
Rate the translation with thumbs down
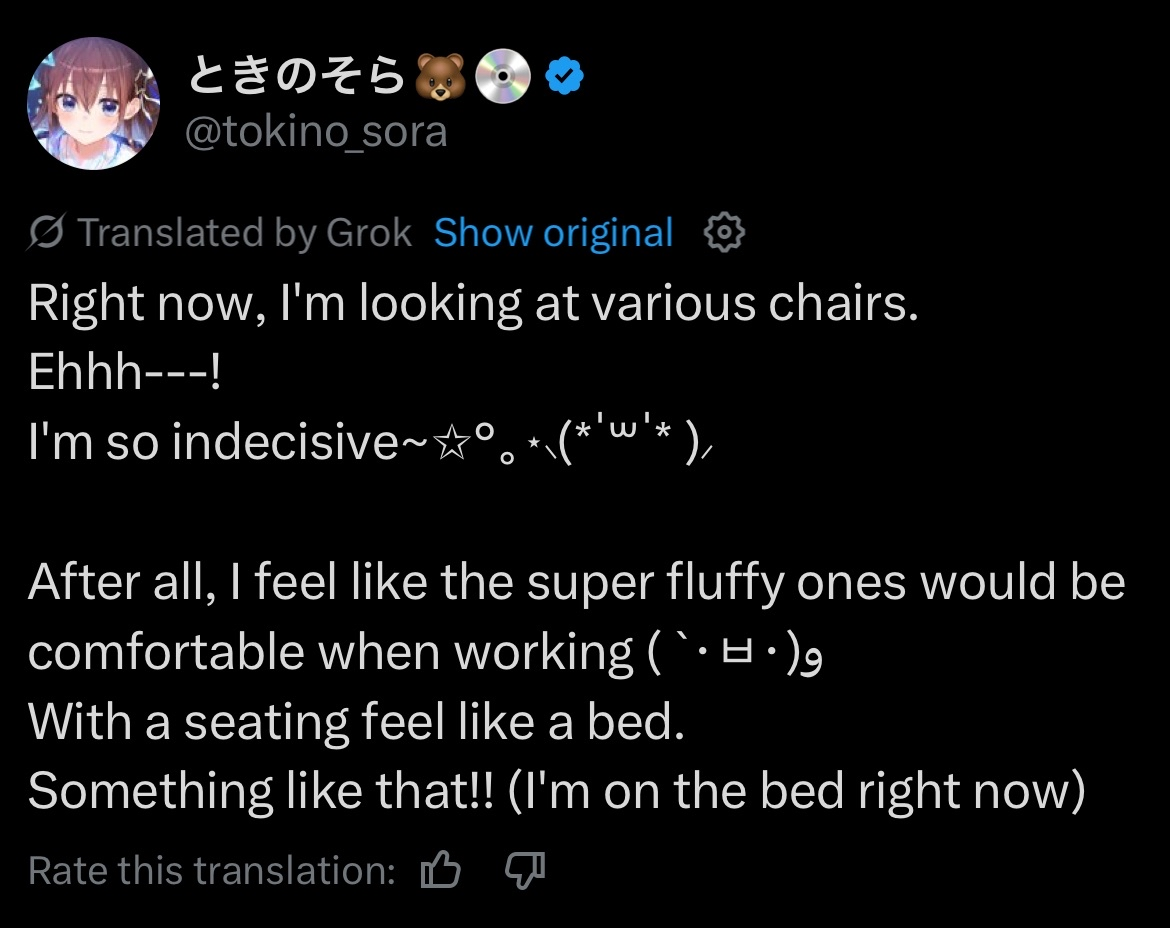point(524,870)
